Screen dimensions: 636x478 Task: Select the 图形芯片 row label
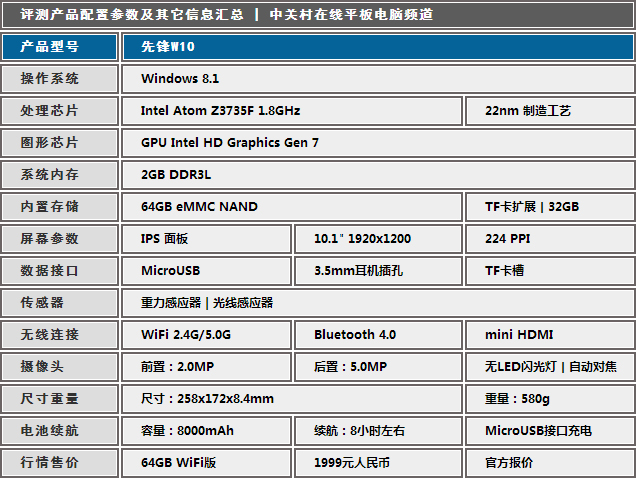pos(60,143)
